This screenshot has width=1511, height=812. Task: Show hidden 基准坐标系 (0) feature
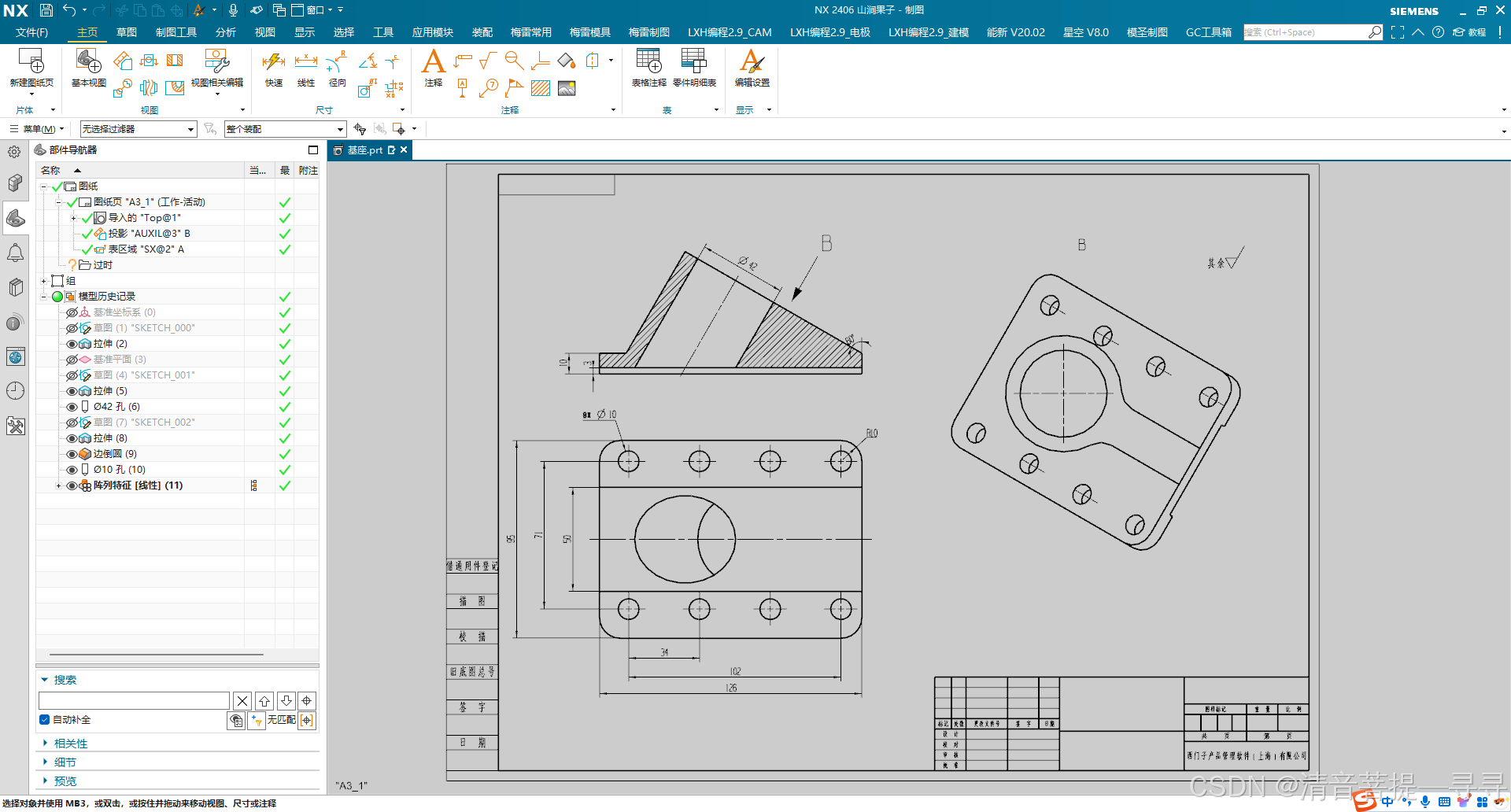72,312
